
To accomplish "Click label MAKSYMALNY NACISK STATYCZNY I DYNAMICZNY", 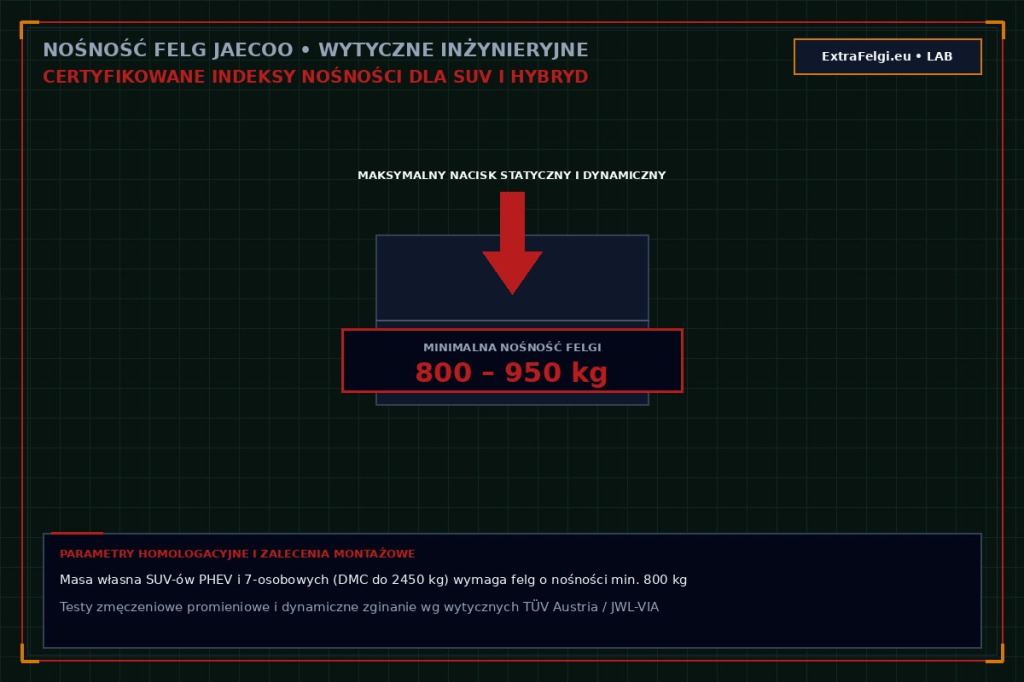I will coord(512,175).
